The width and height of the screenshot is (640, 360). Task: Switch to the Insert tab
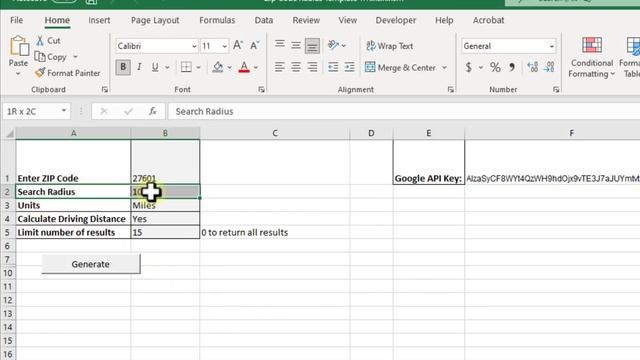point(99,20)
